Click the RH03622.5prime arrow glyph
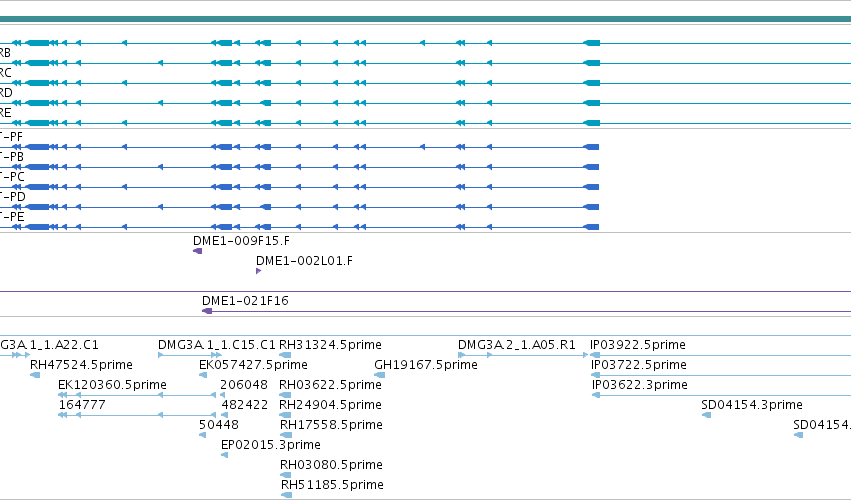851x500 pixels. 285,395
